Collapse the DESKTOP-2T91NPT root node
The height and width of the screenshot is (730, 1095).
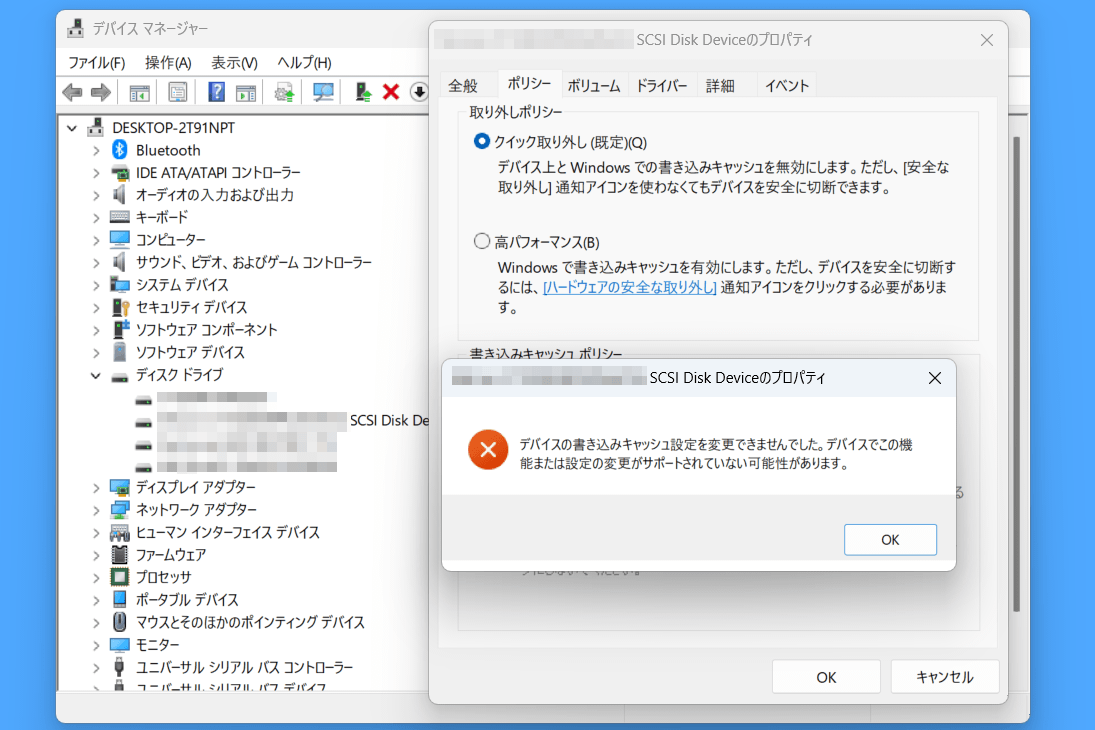(x=72, y=128)
